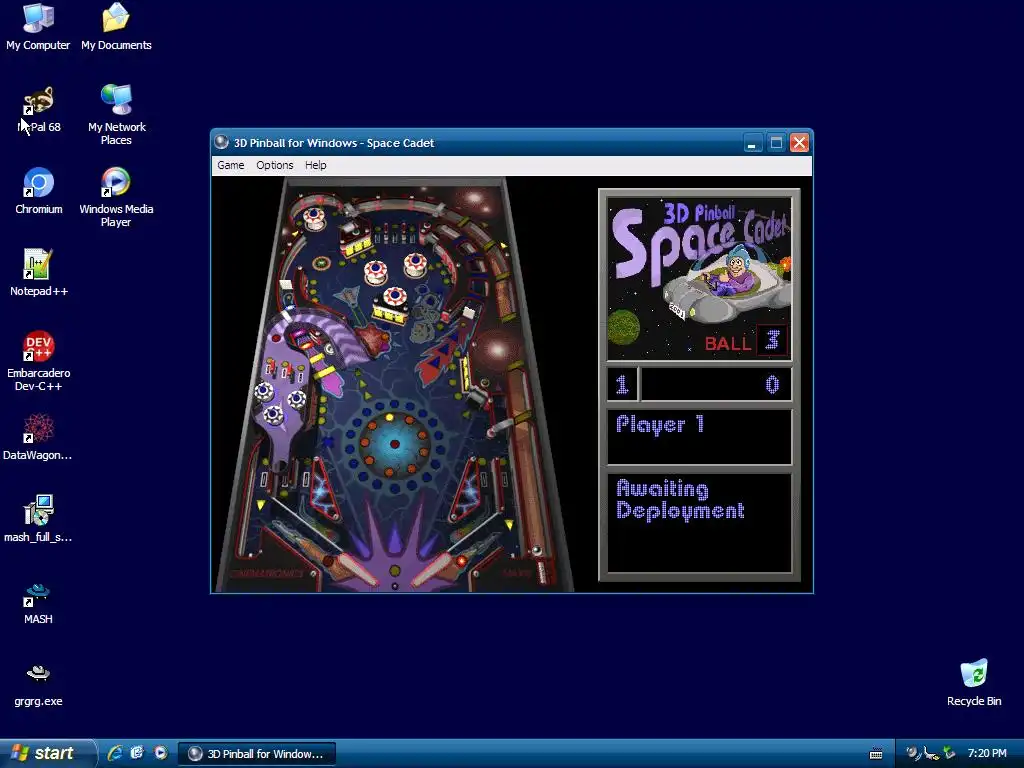Click the player number 1 box
This screenshot has height=768, width=1024.
pos(622,384)
